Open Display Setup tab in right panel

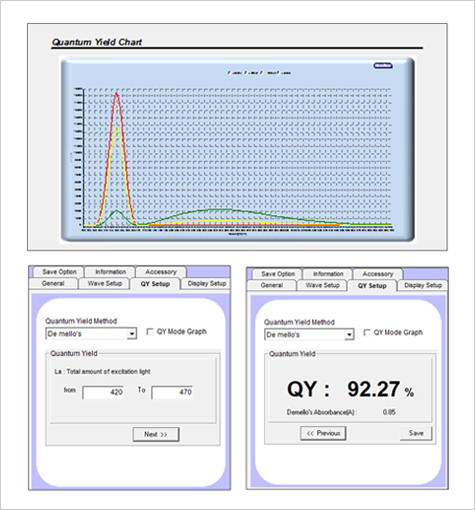click(423, 285)
